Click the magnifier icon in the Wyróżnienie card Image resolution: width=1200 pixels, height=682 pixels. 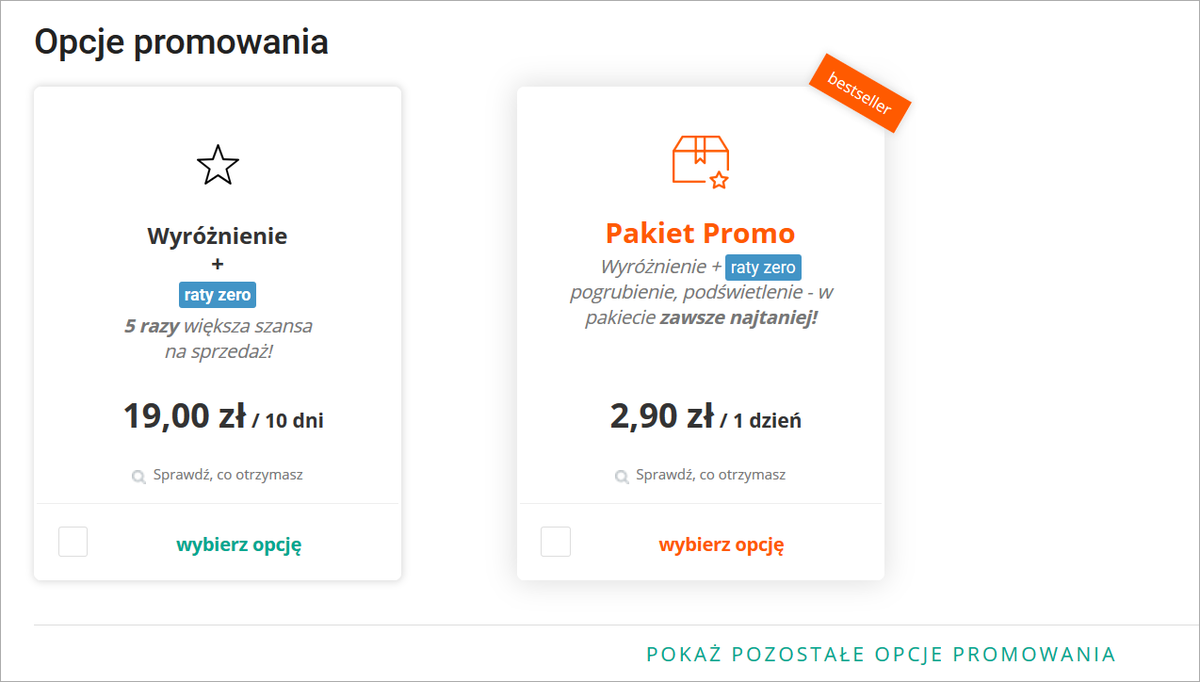coord(139,476)
